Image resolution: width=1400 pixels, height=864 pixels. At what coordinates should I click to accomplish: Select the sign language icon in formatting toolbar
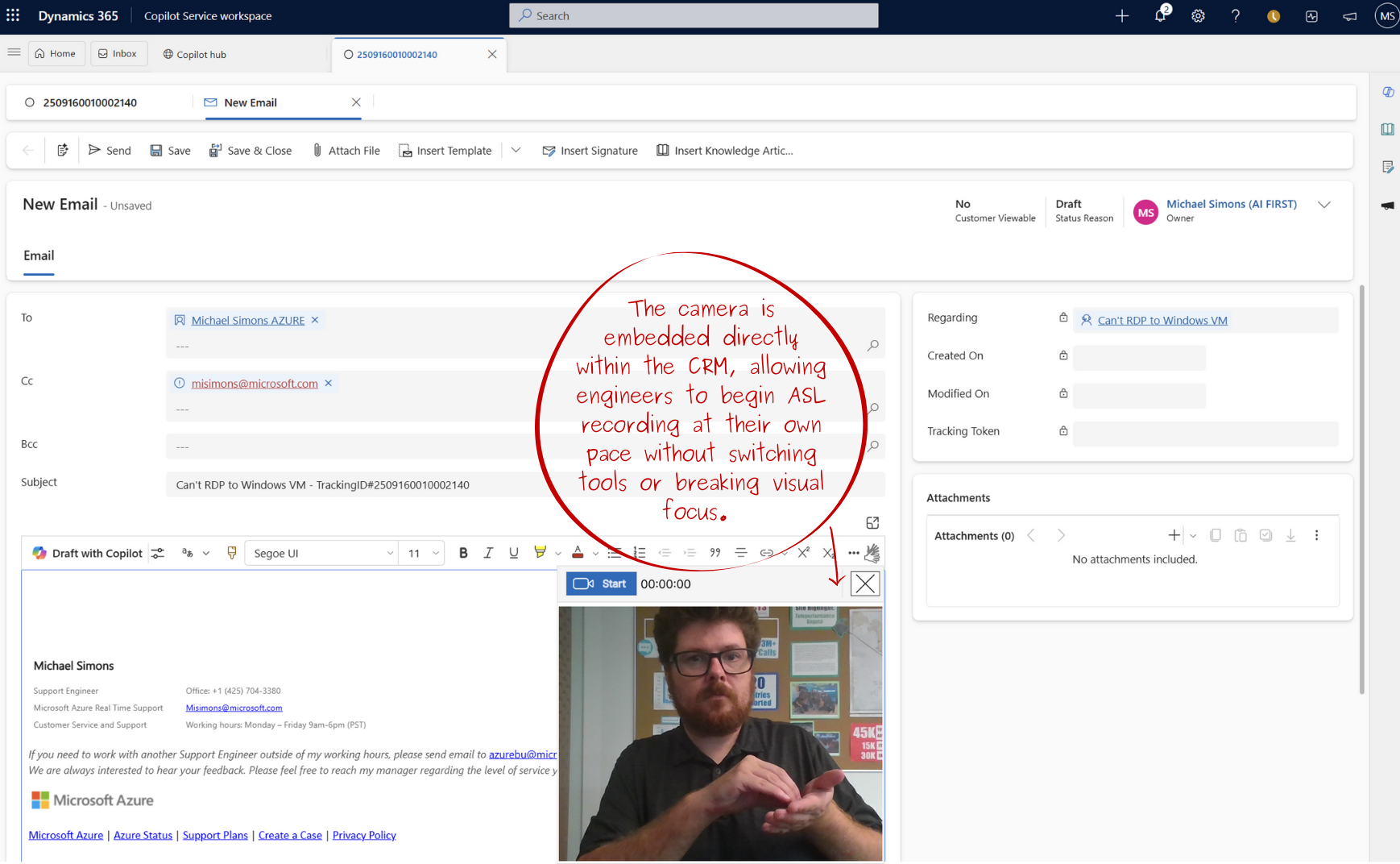(872, 553)
